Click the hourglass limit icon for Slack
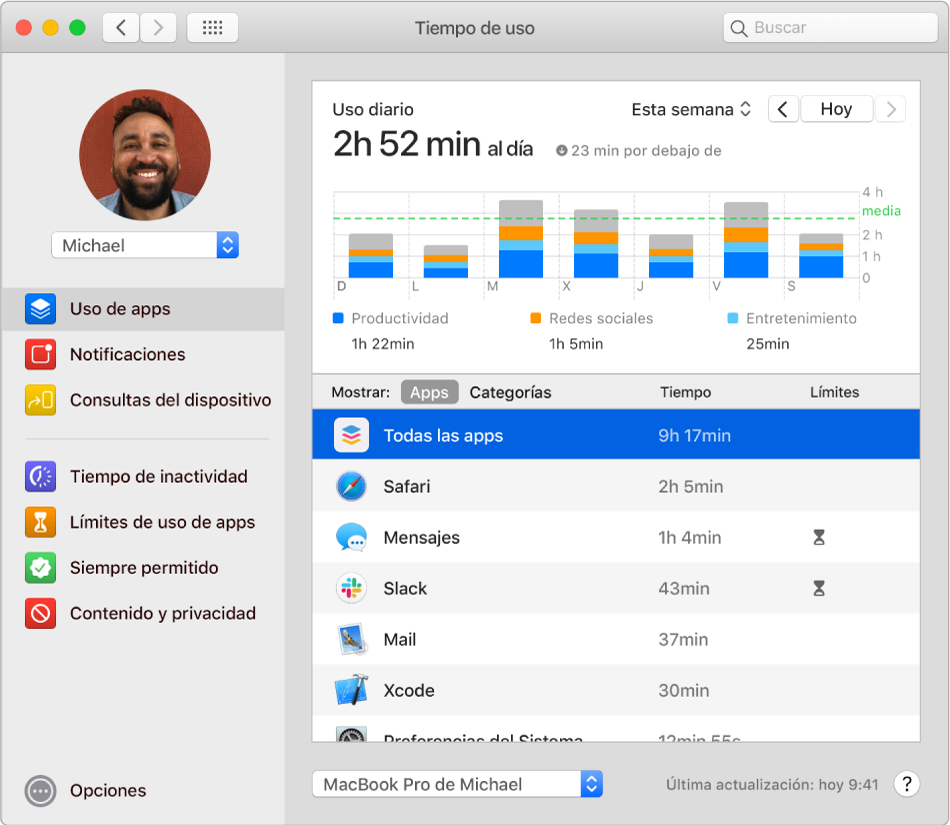 [x=818, y=588]
